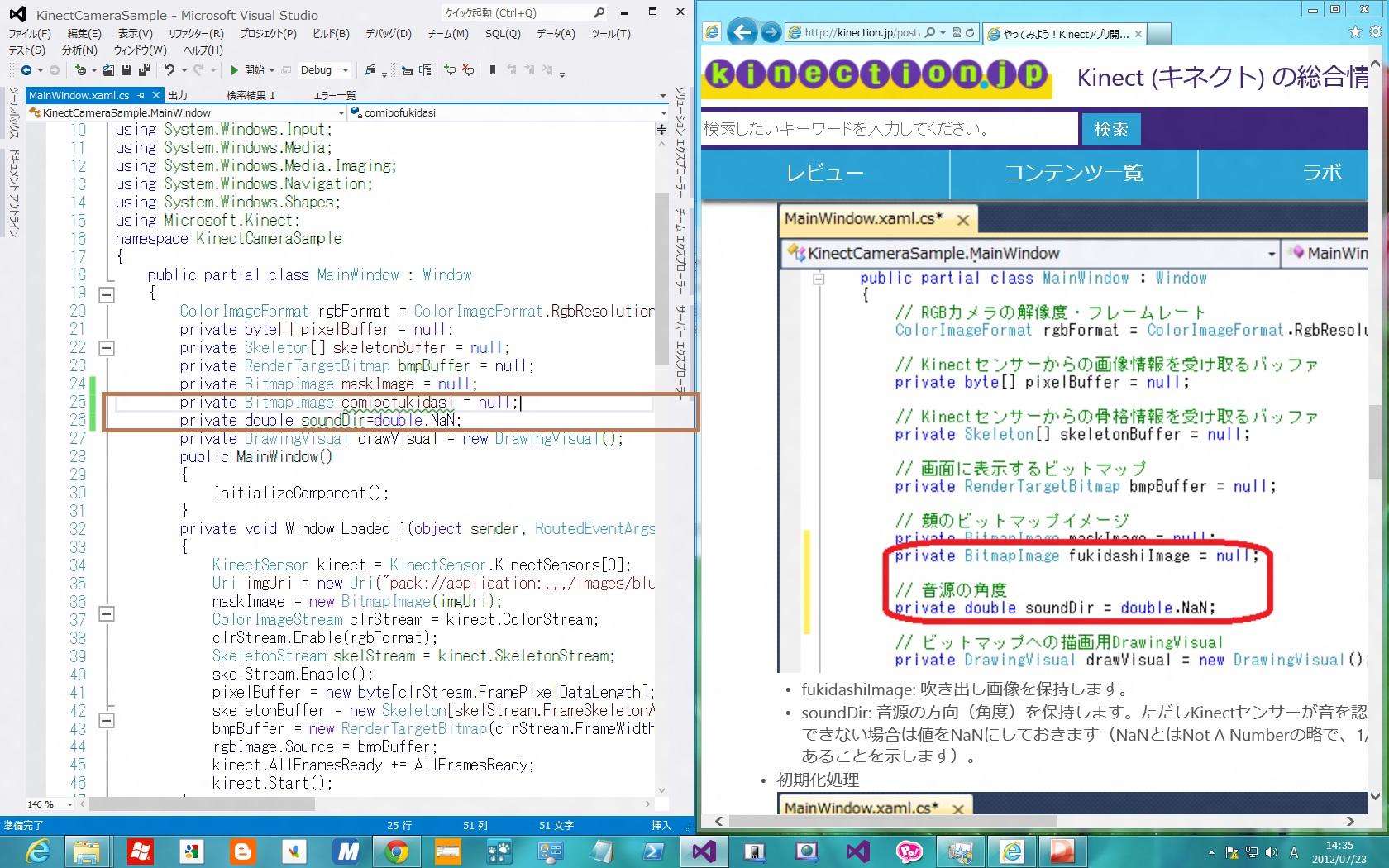The width and height of the screenshot is (1389, 868).
Task: Open the ビルド(B) menu
Action: pos(331,34)
